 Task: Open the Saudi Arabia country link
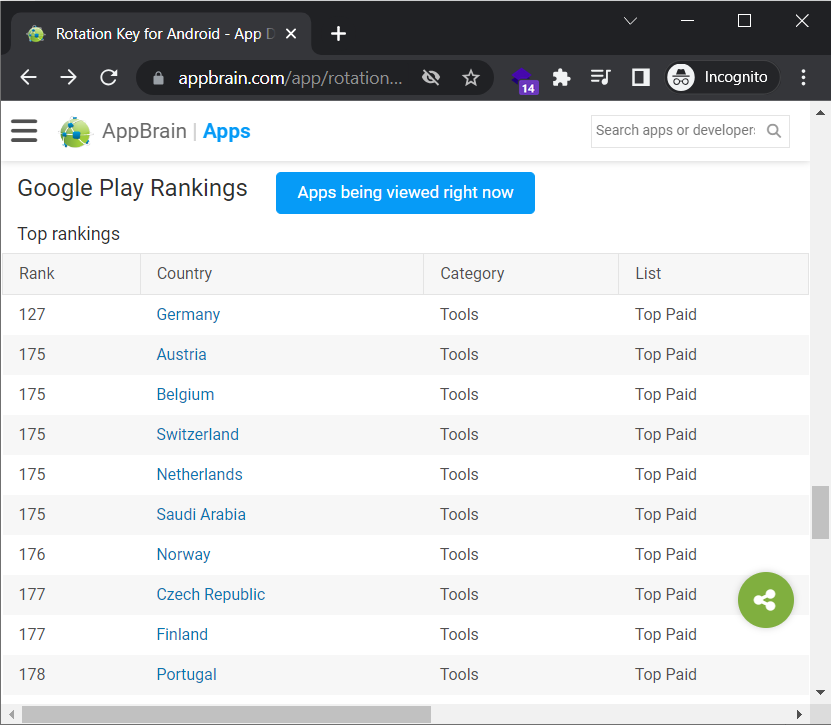[x=201, y=514]
